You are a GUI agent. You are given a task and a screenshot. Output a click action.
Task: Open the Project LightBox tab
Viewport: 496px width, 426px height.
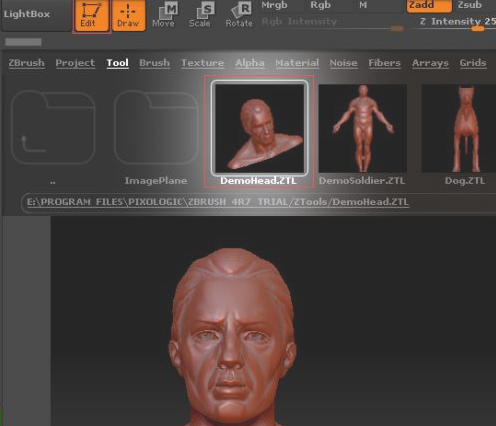click(75, 63)
